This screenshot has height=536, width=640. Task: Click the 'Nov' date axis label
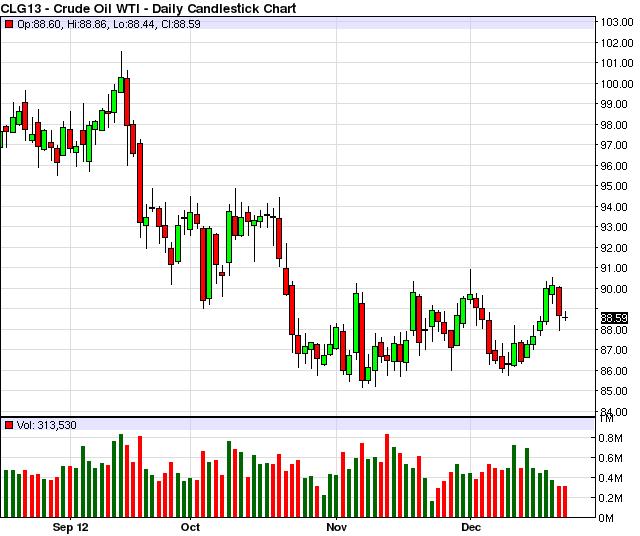pyautogui.click(x=336, y=527)
